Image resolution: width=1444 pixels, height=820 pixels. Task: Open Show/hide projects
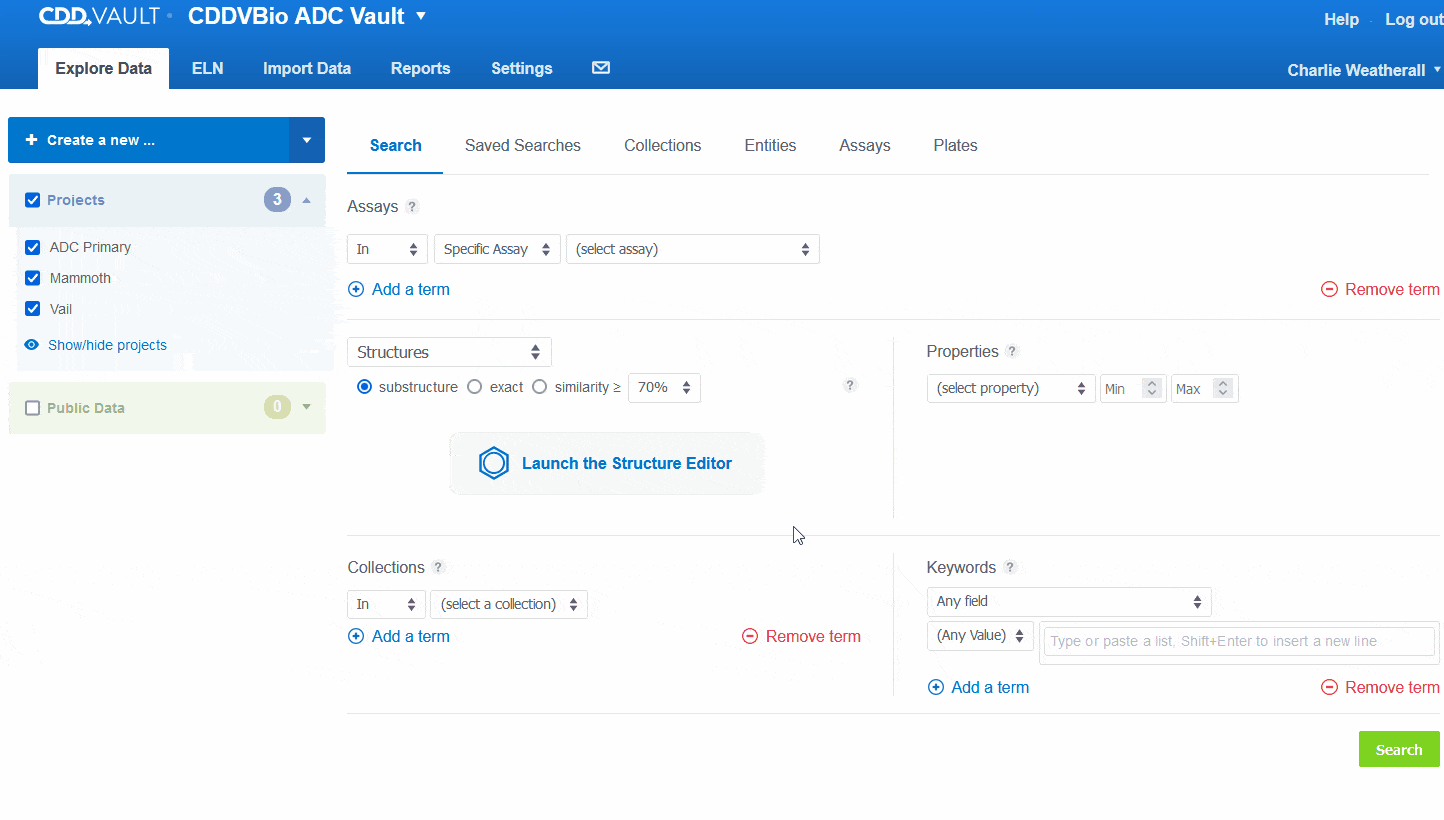tap(107, 344)
